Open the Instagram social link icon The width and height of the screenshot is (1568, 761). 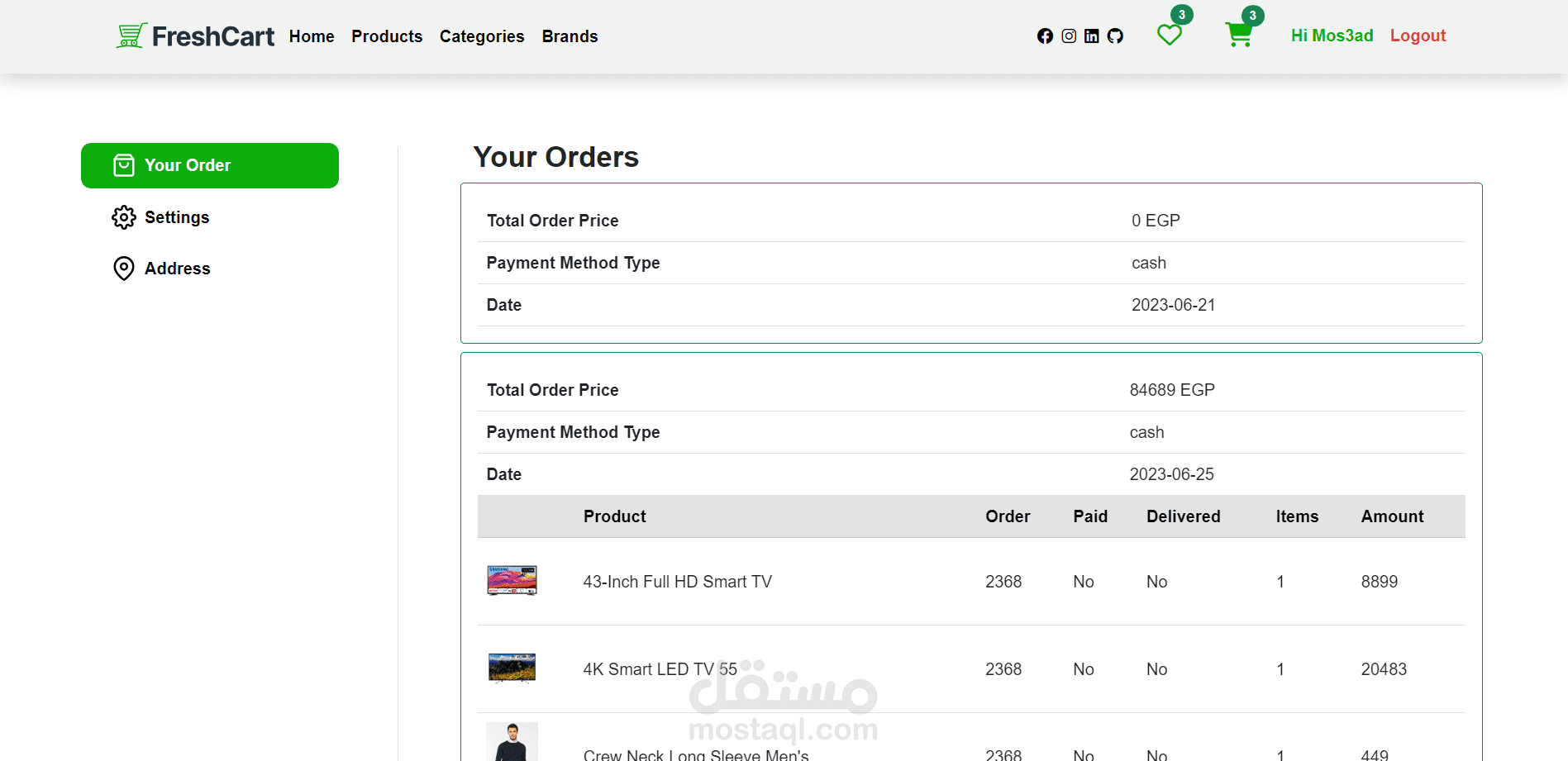[1069, 36]
